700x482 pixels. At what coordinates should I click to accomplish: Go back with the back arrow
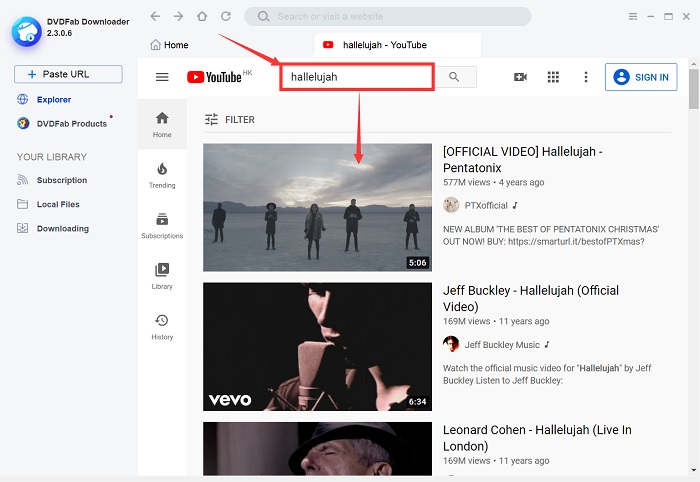pyautogui.click(x=155, y=17)
